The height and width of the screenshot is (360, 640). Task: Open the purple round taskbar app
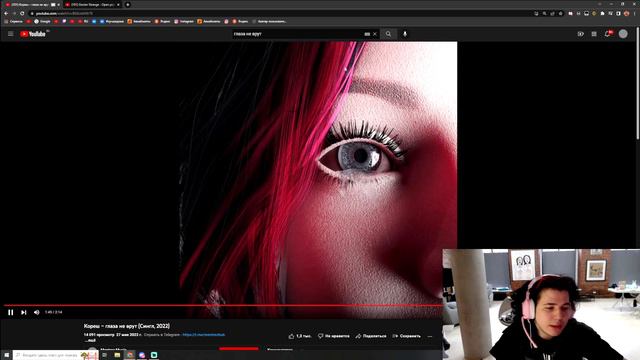pos(142,355)
